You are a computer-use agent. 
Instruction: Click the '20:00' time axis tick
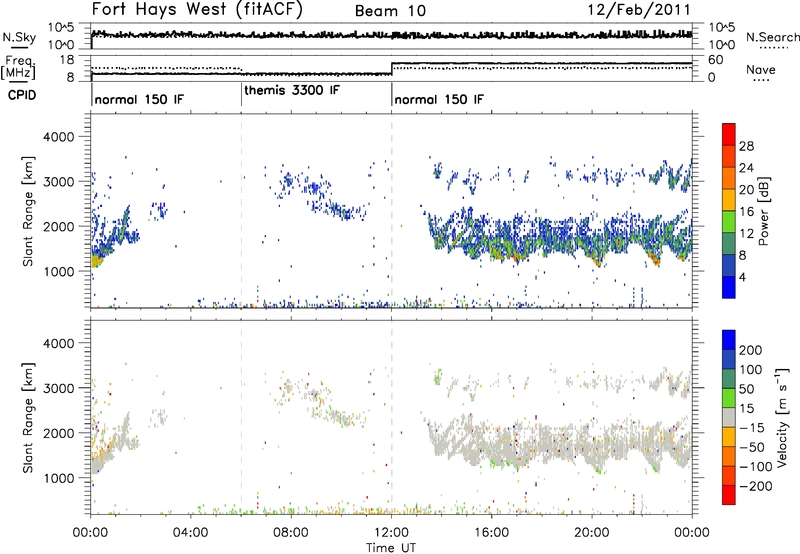[x=592, y=533]
